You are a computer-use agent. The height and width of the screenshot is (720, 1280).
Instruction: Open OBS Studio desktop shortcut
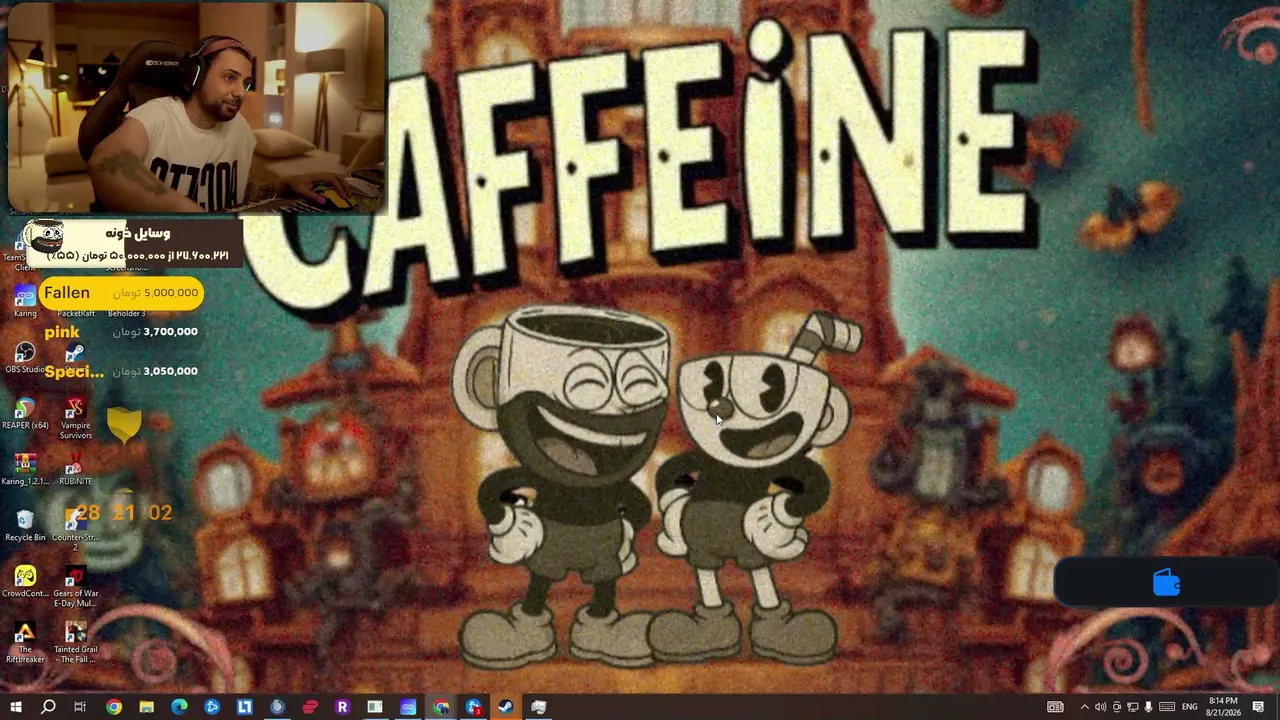coord(25,358)
